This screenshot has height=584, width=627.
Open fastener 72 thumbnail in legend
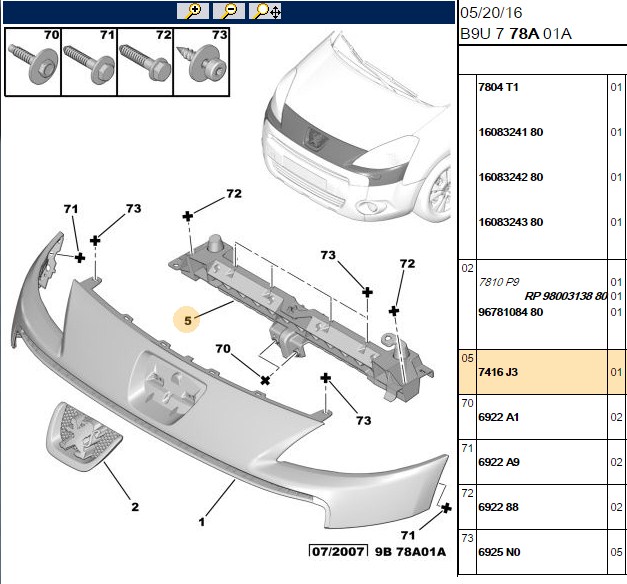(x=145, y=62)
